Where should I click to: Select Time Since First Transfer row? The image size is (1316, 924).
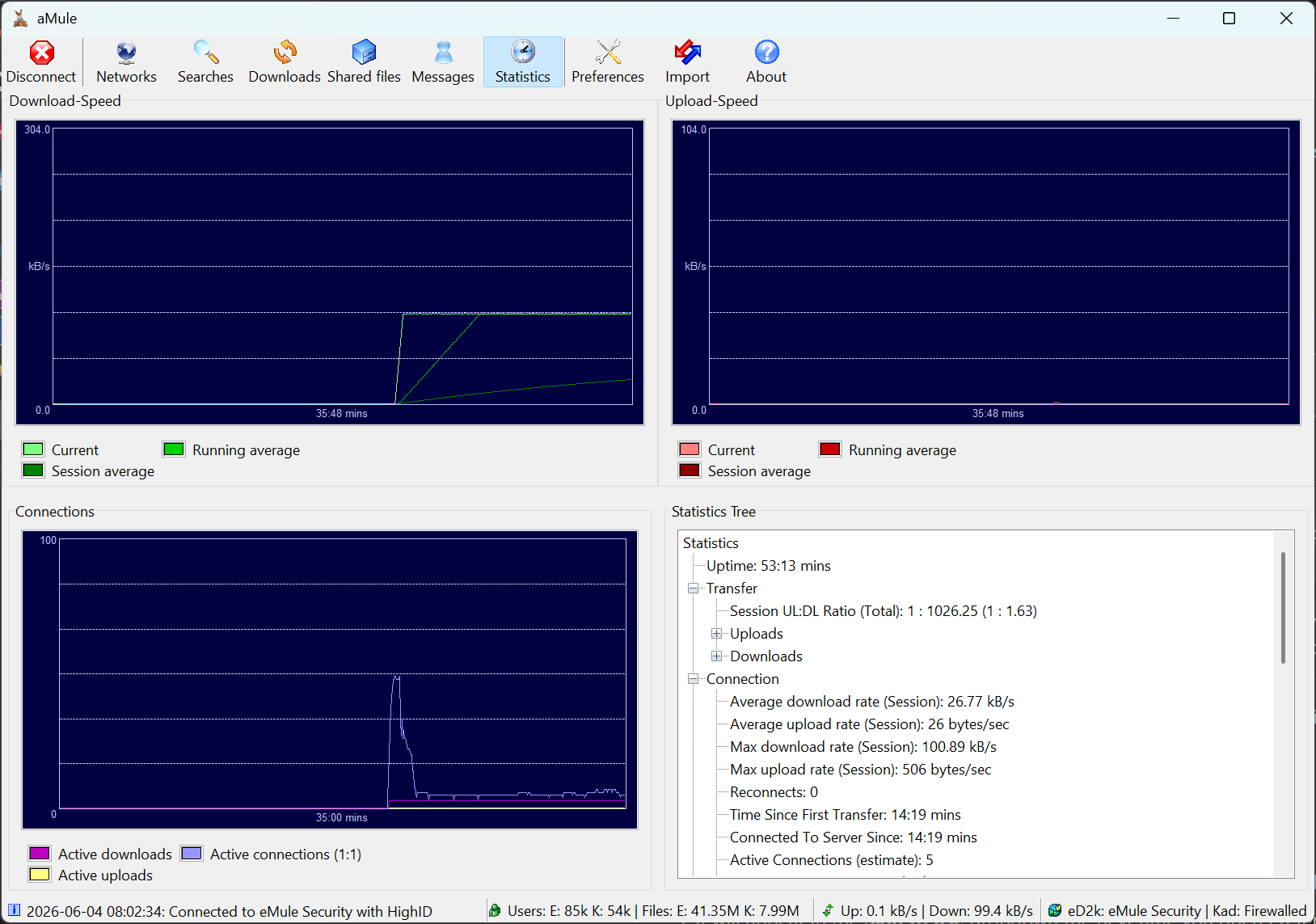pos(845,815)
